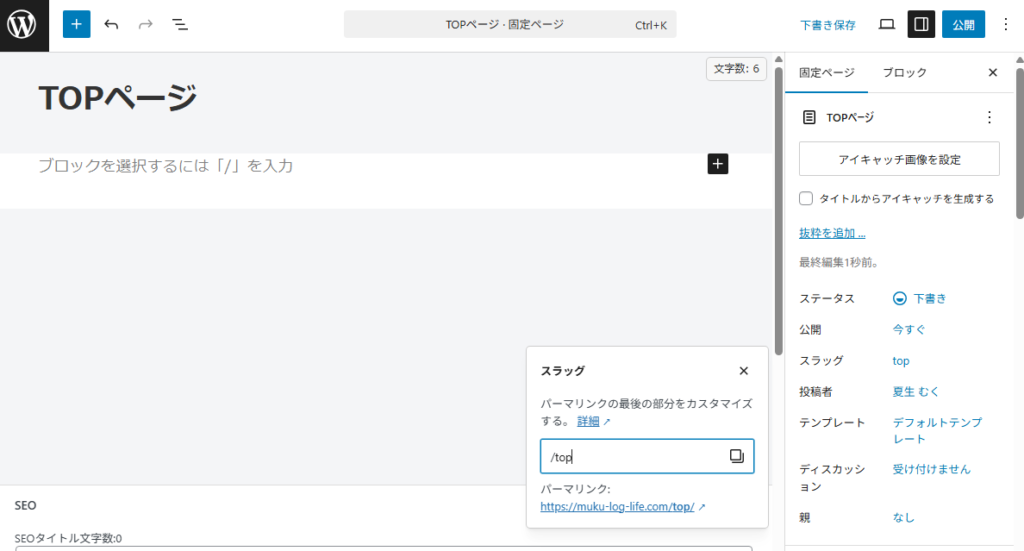The width and height of the screenshot is (1024, 551).
Task: Enable タイトルからアイキャッチを生成する checkbox
Action: [x=806, y=198]
